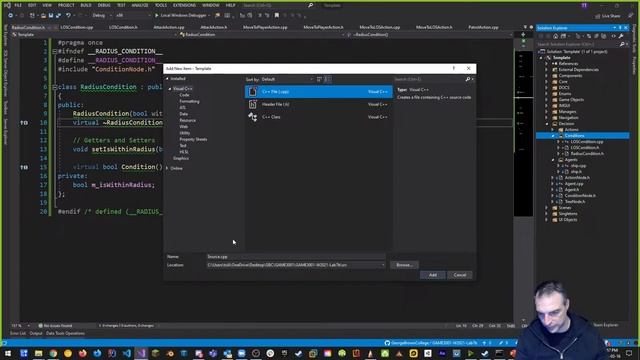Select the HLSL category in dialog
Screen dimensions: 640x360
tap(184, 152)
